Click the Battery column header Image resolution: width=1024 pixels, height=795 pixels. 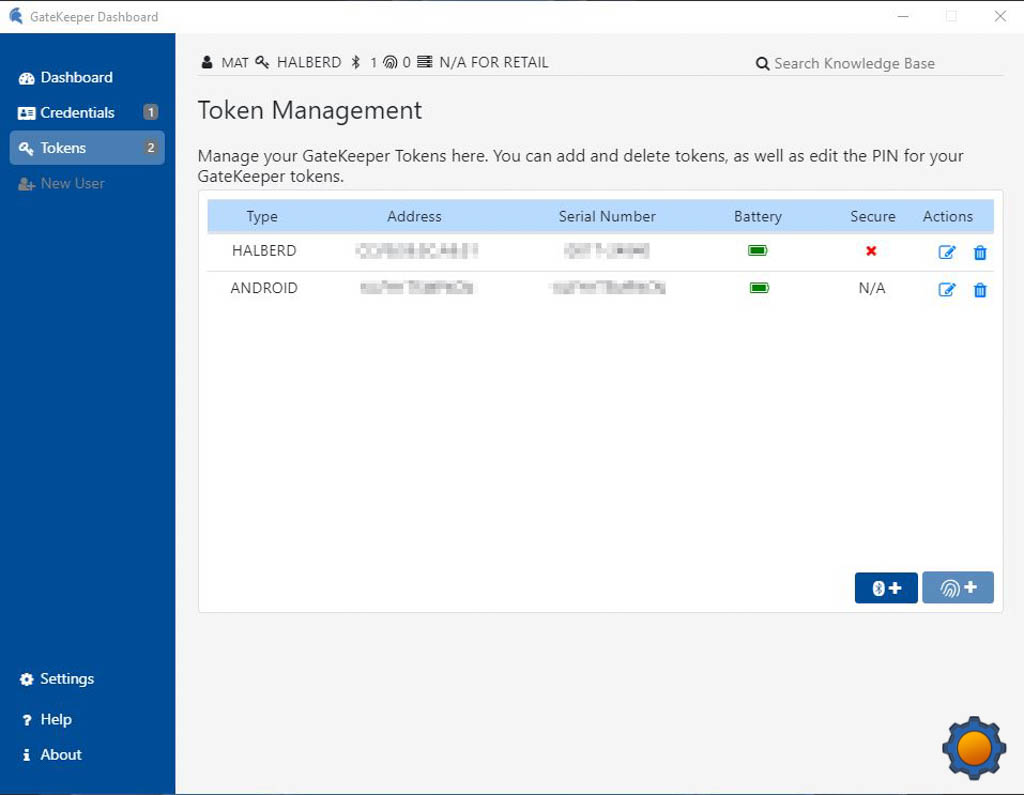pyautogui.click(x=758, y=217)
